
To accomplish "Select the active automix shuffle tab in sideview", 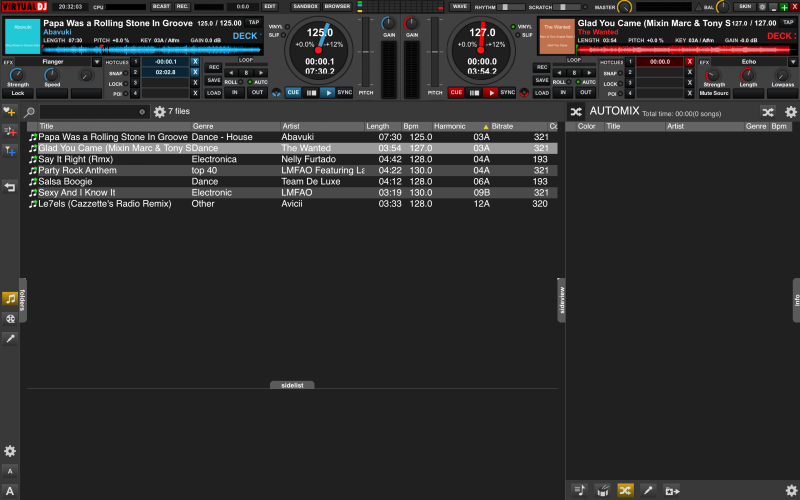I will click(x=626, y=491).
